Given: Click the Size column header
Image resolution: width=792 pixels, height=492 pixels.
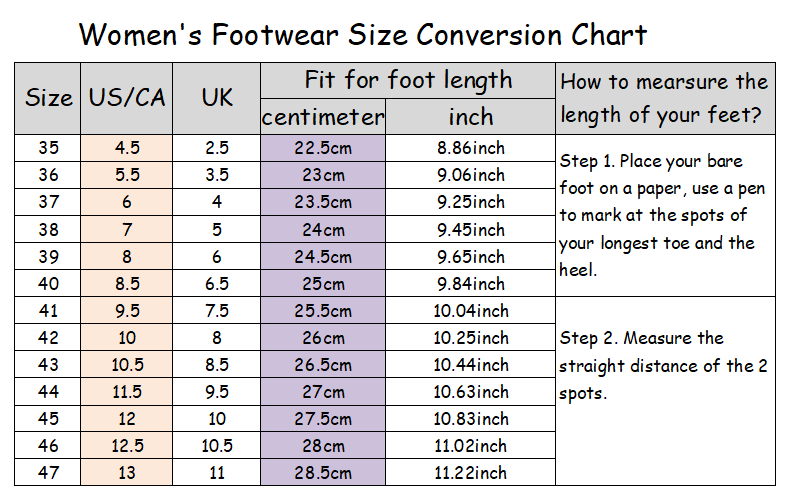Looking at the screenshot, I should (48, 99).
